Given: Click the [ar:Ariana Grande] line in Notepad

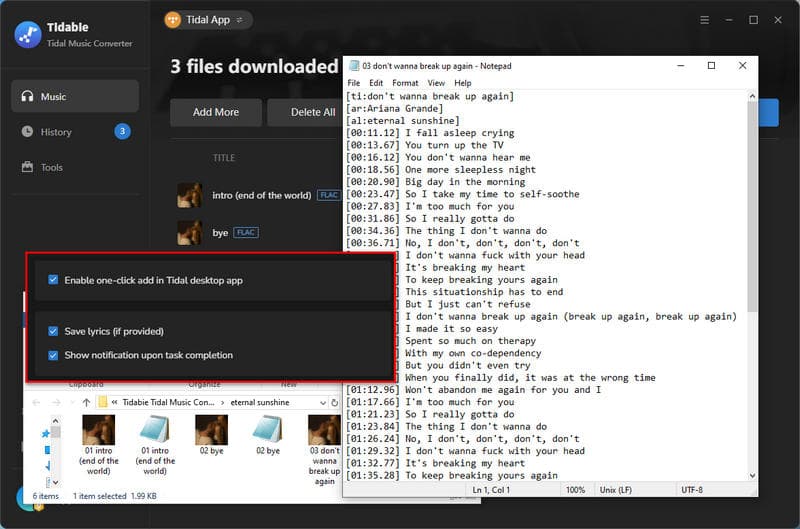Looking at the screenshot, I should [394, 108].
